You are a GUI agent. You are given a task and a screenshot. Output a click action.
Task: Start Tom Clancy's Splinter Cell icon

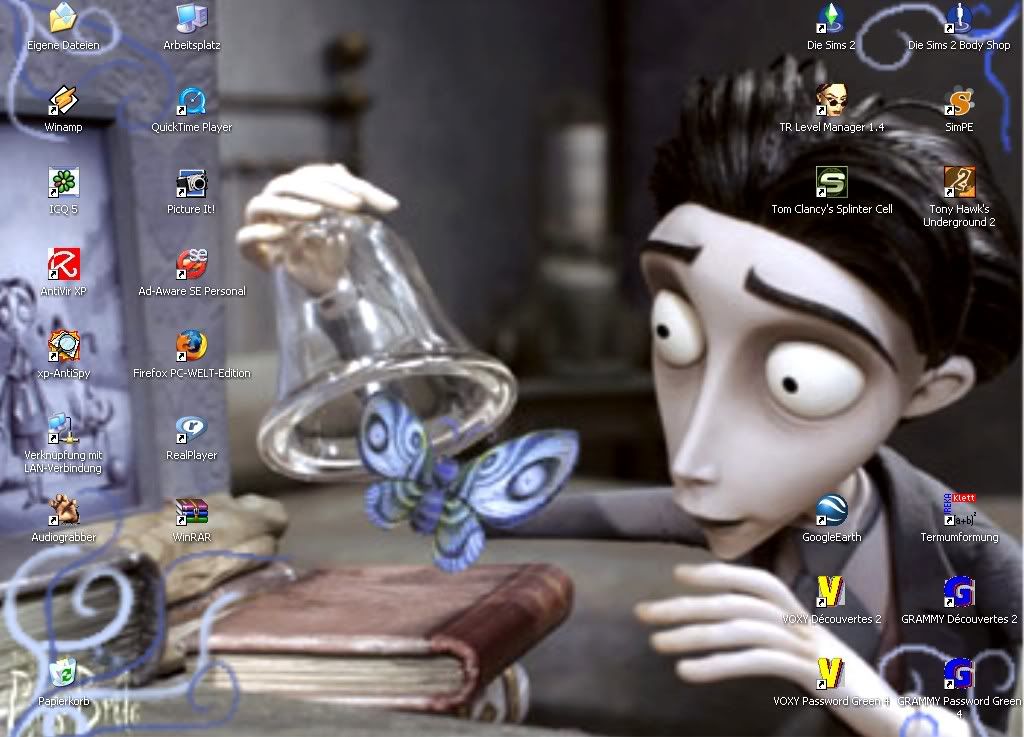[831, 182]
